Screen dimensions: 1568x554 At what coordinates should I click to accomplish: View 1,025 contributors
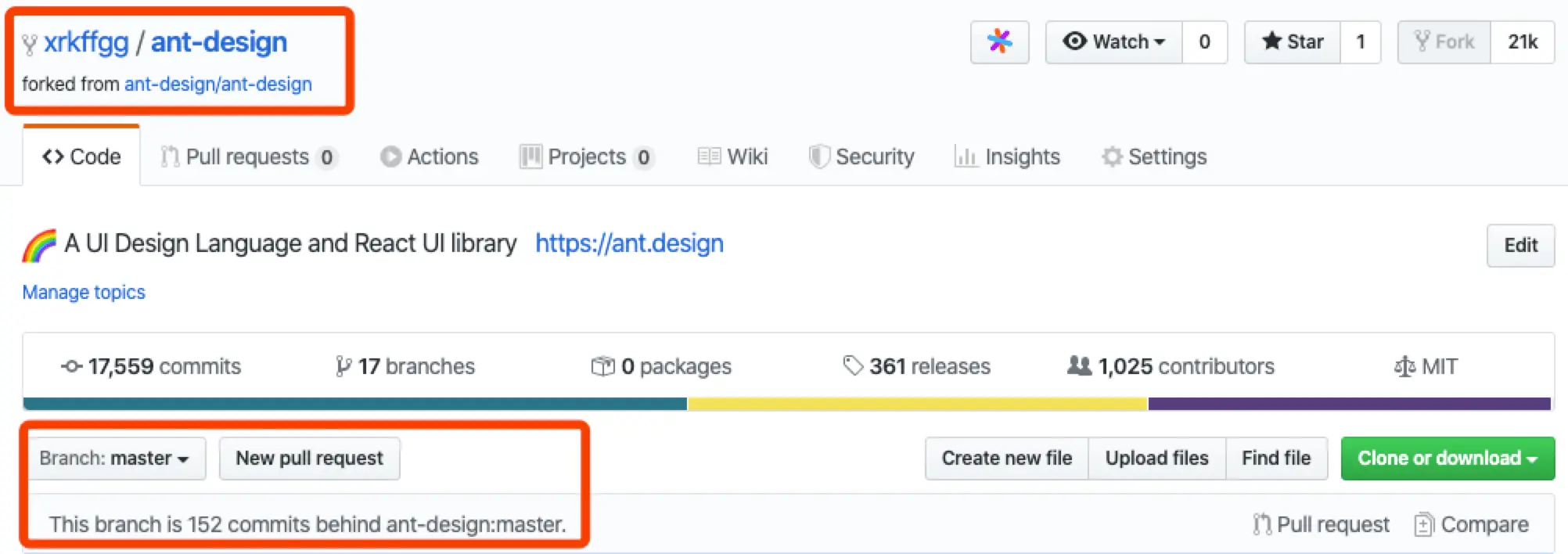click(1171, 366)
